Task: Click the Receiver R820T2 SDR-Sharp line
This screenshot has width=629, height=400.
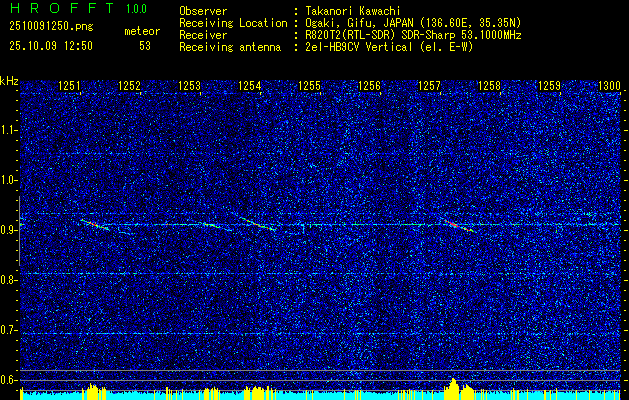Action: tap(413, 35)
